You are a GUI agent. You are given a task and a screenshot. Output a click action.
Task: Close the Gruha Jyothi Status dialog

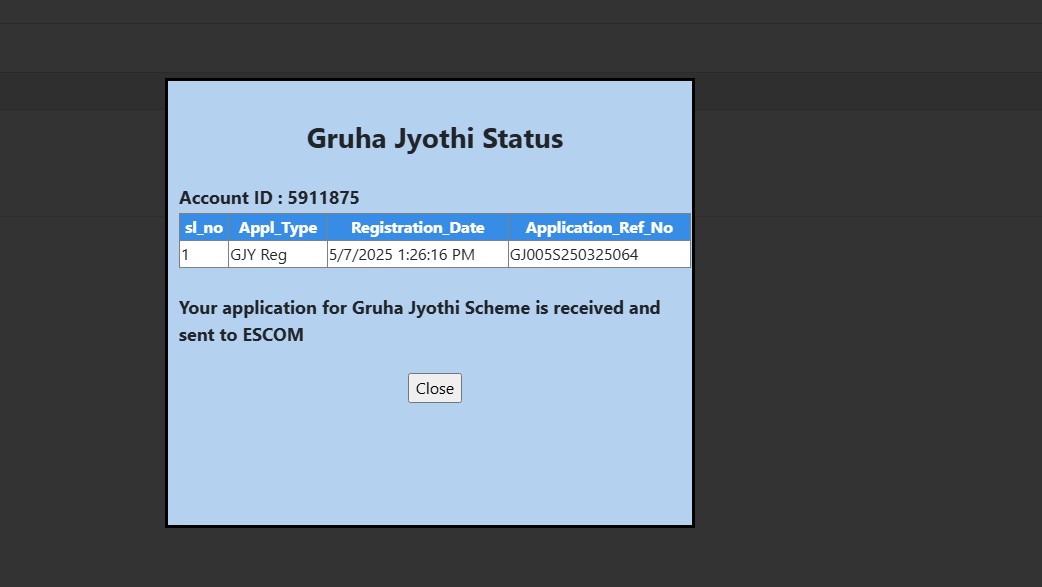point(435,388)
